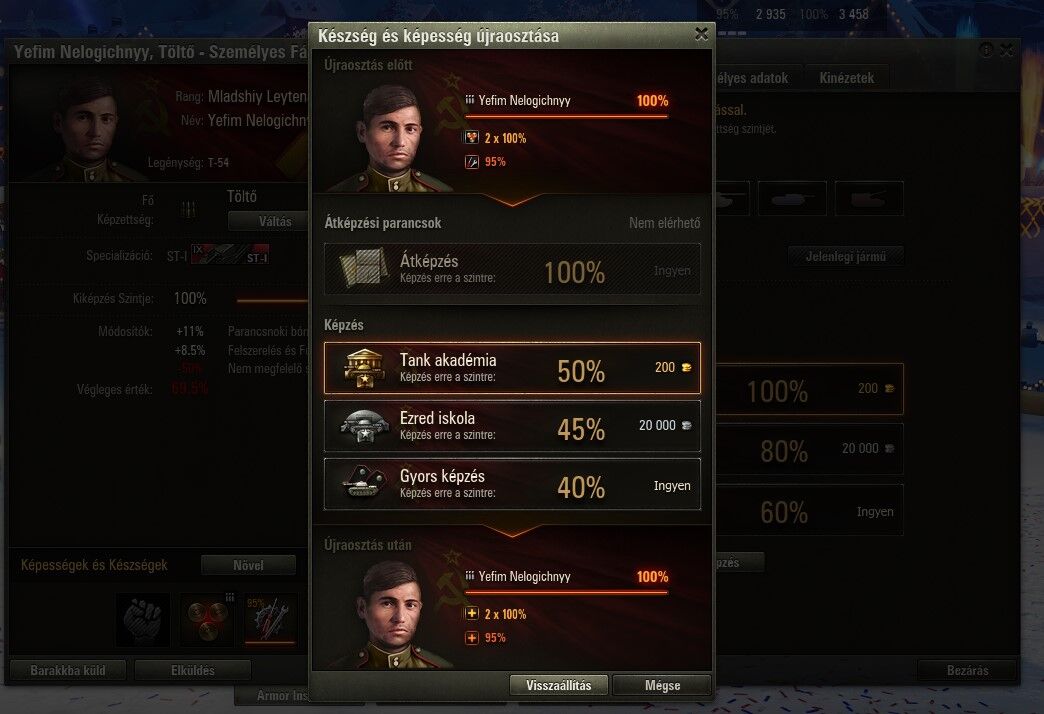Click the plus icon beside 2 x 100%
1044x714 pixels.
(x=471, y=613)
